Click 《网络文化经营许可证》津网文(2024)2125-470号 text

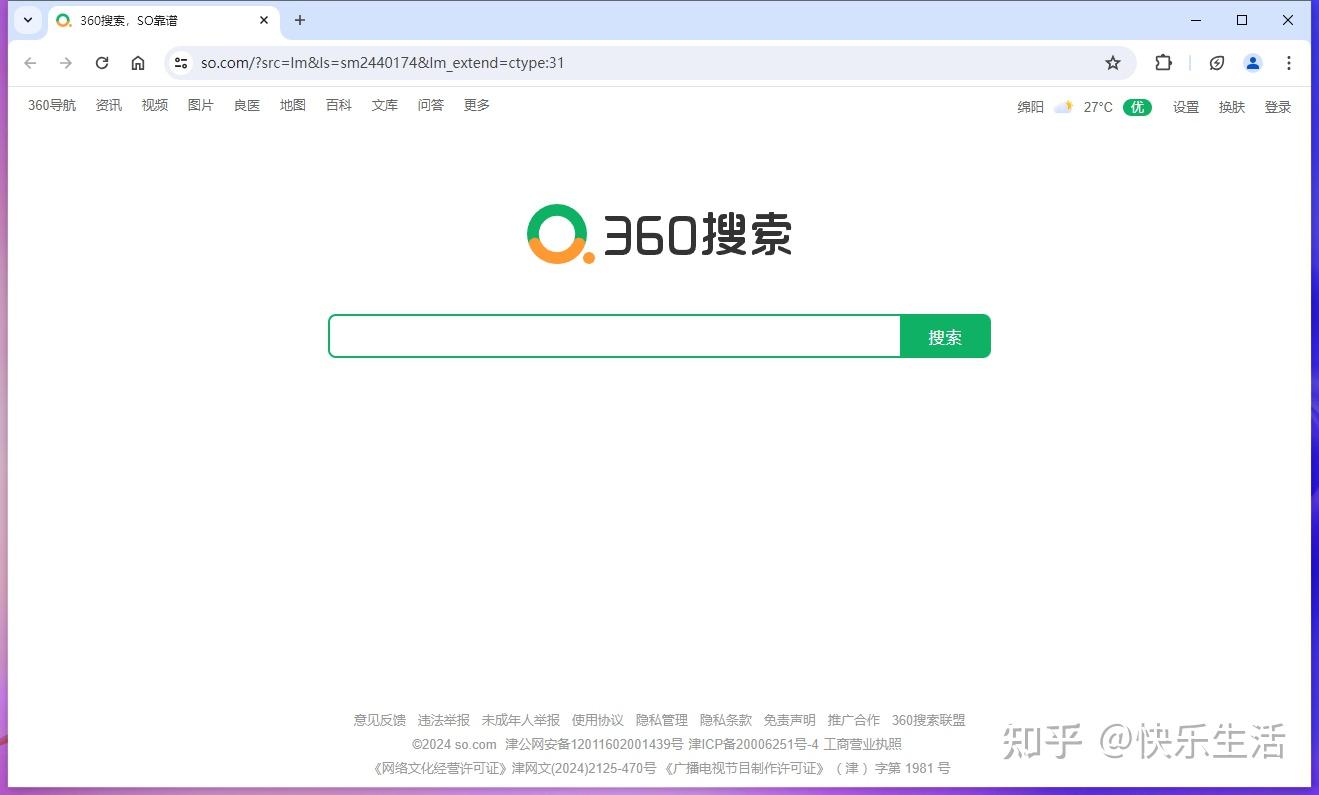(x=513, y=768)
